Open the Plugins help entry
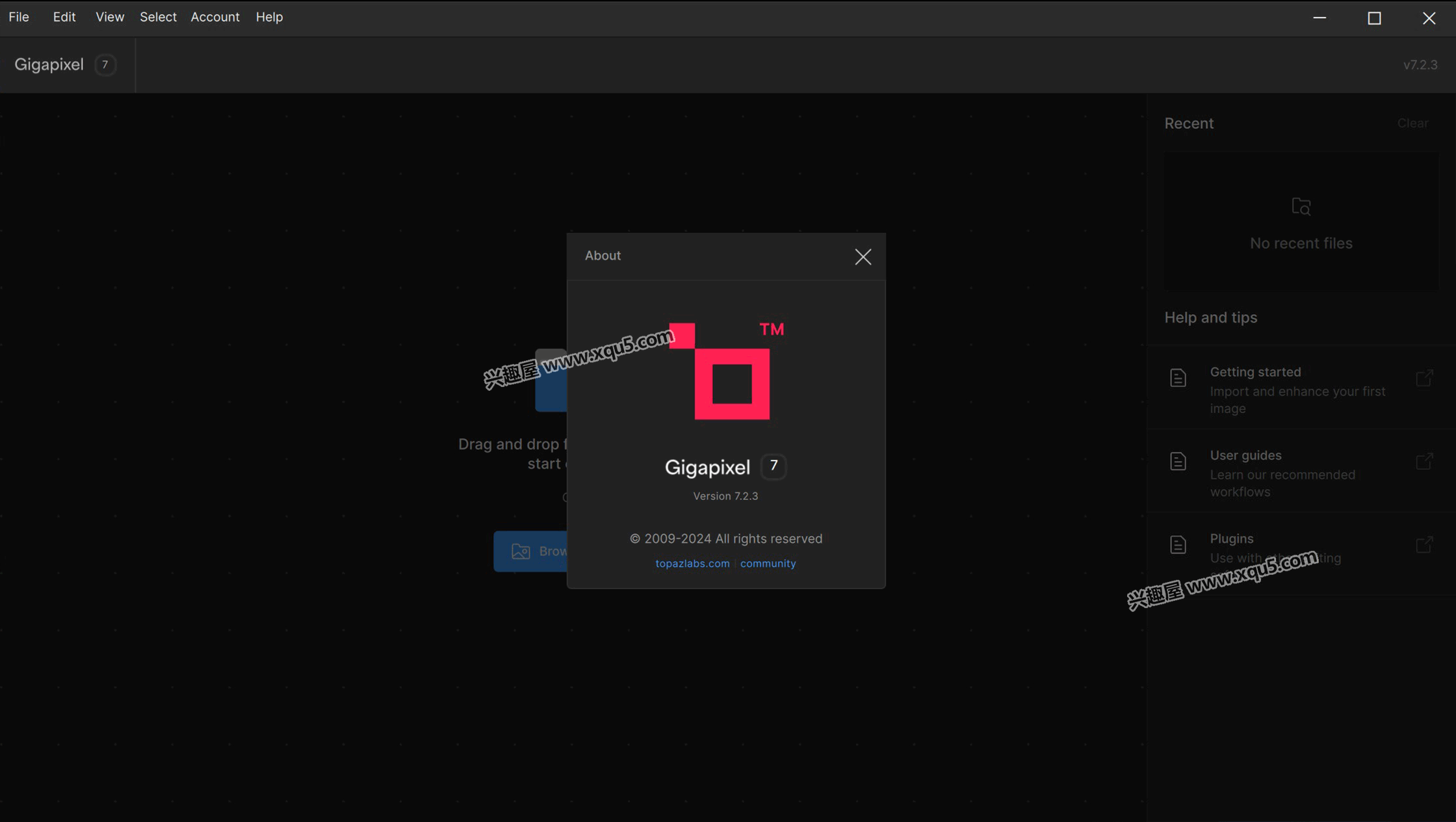This screenshot has height=822, width=1456. coord(1301,554)
